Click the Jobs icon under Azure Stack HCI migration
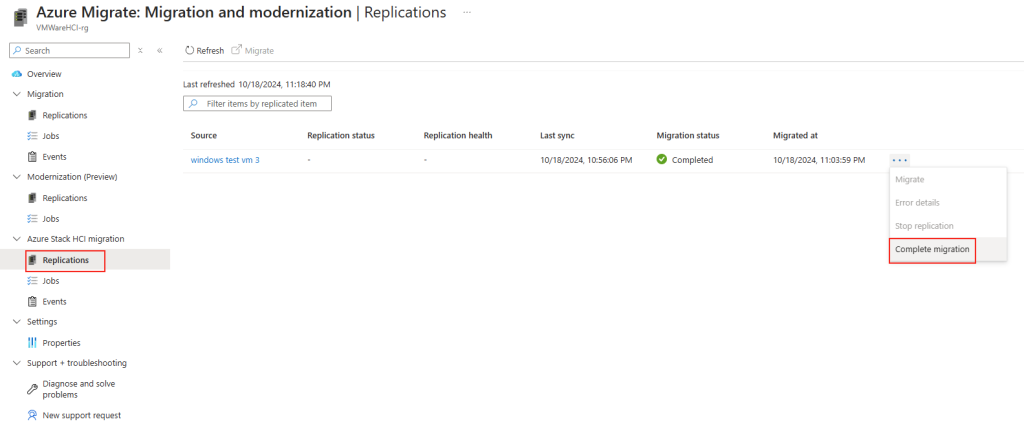This screenshot has height=426, width=1024. click(x=32, y=281)
